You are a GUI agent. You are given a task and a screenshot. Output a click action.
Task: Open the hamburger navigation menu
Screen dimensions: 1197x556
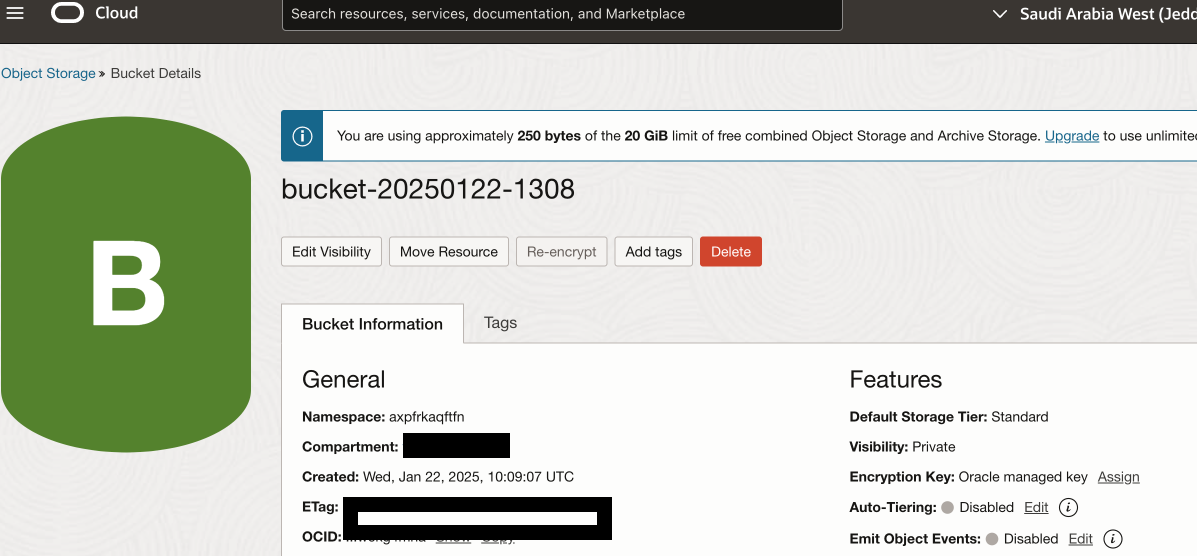coord(15,13)
